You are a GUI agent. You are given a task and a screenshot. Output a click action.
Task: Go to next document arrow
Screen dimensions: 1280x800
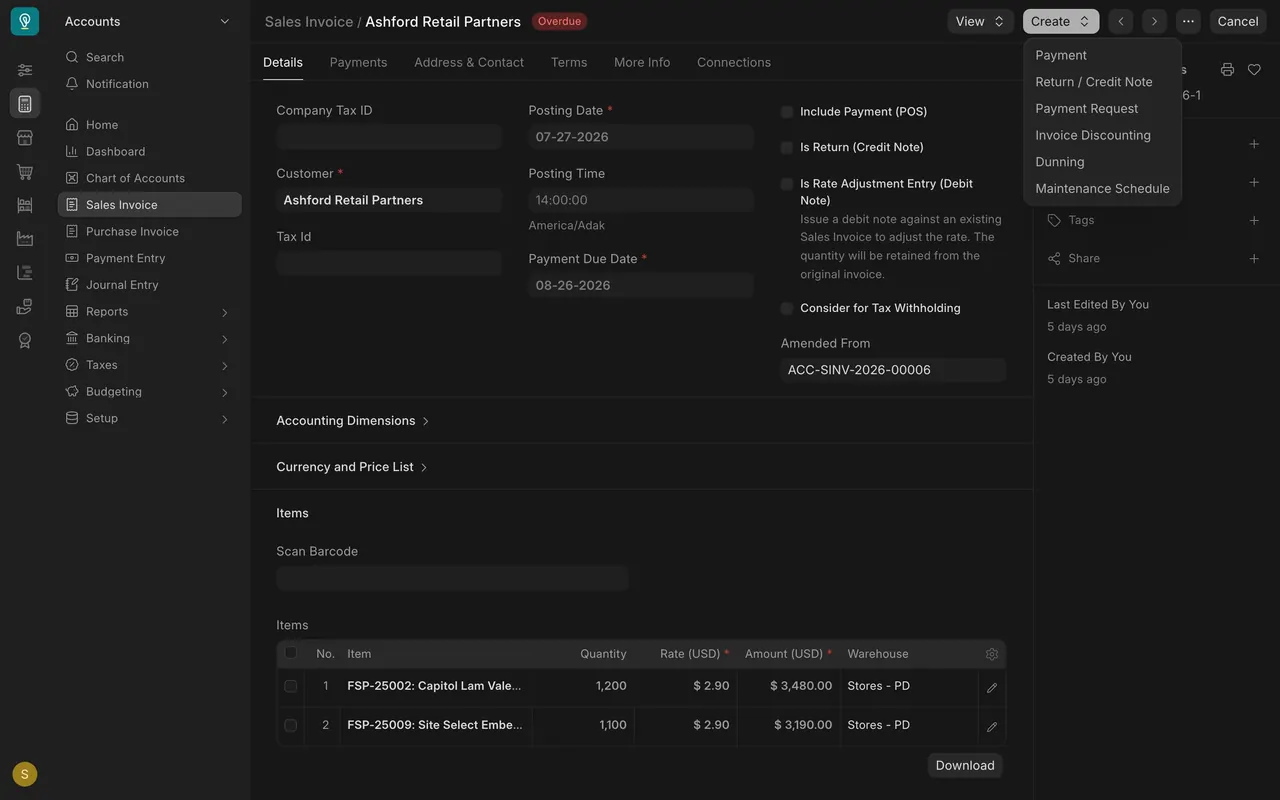point(1154,21)
